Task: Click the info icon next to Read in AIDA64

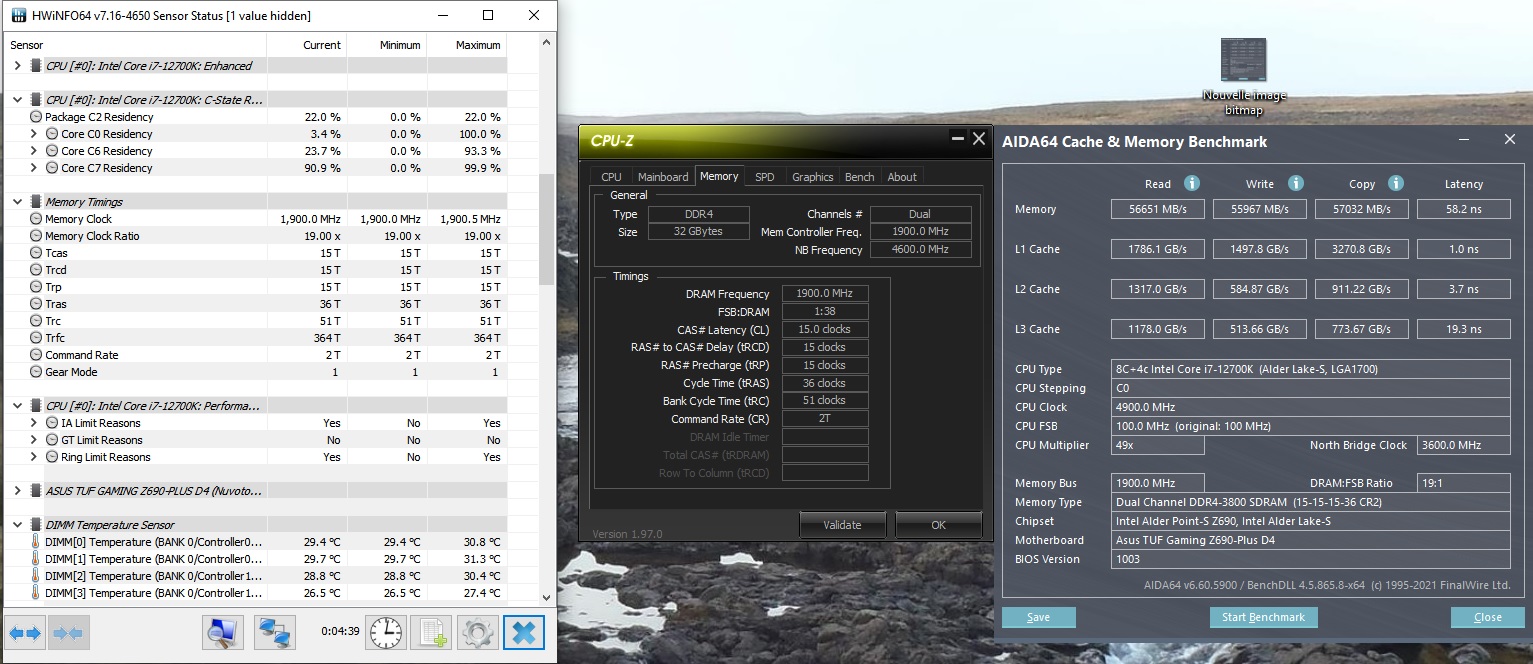Action: pyautogui.click(x=1191, y=183)
